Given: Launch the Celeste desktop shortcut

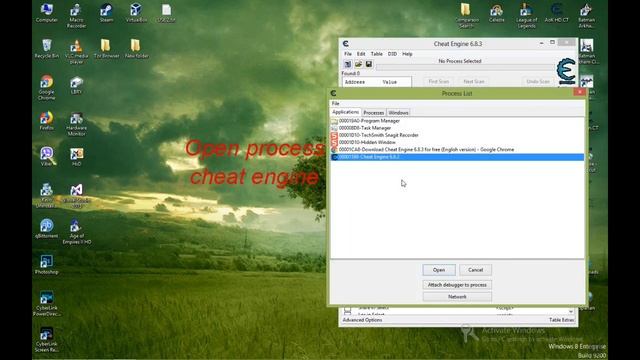Looking at the screenshot, I should click(x=496, y=13).
